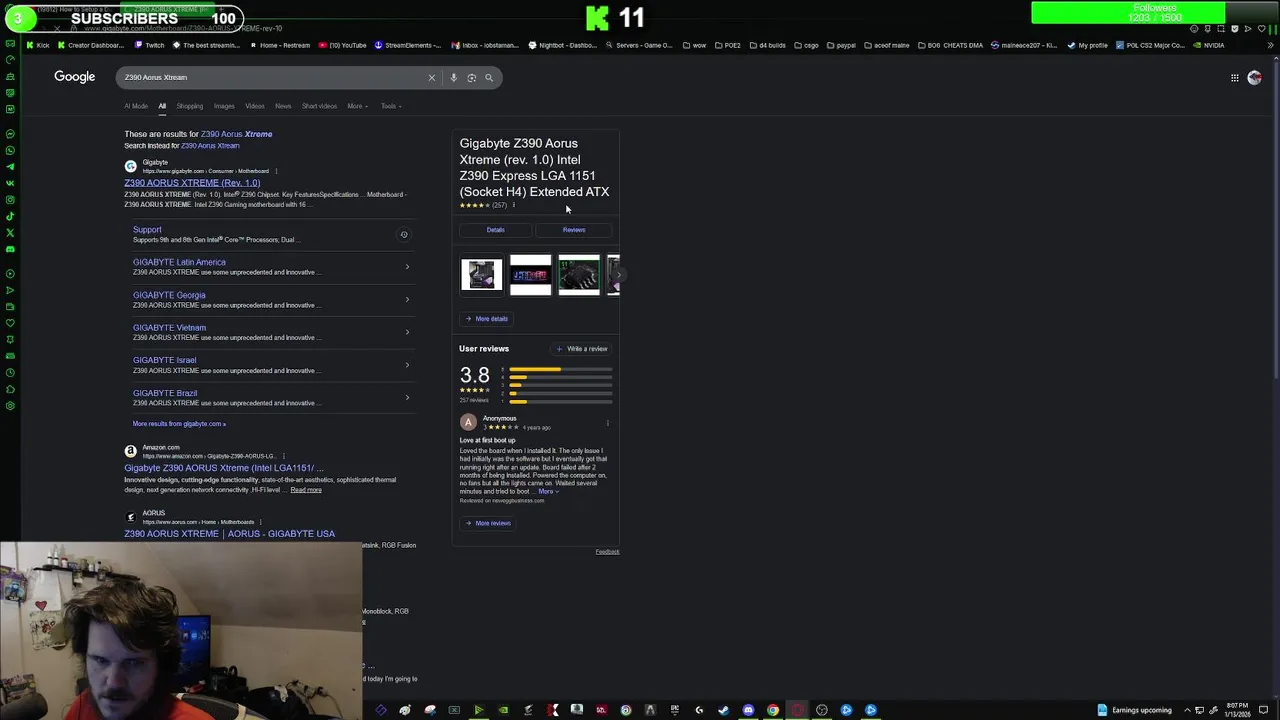1280x720 pixels.
Task: Open Discord from the taskbar
Action: (748, 710)
